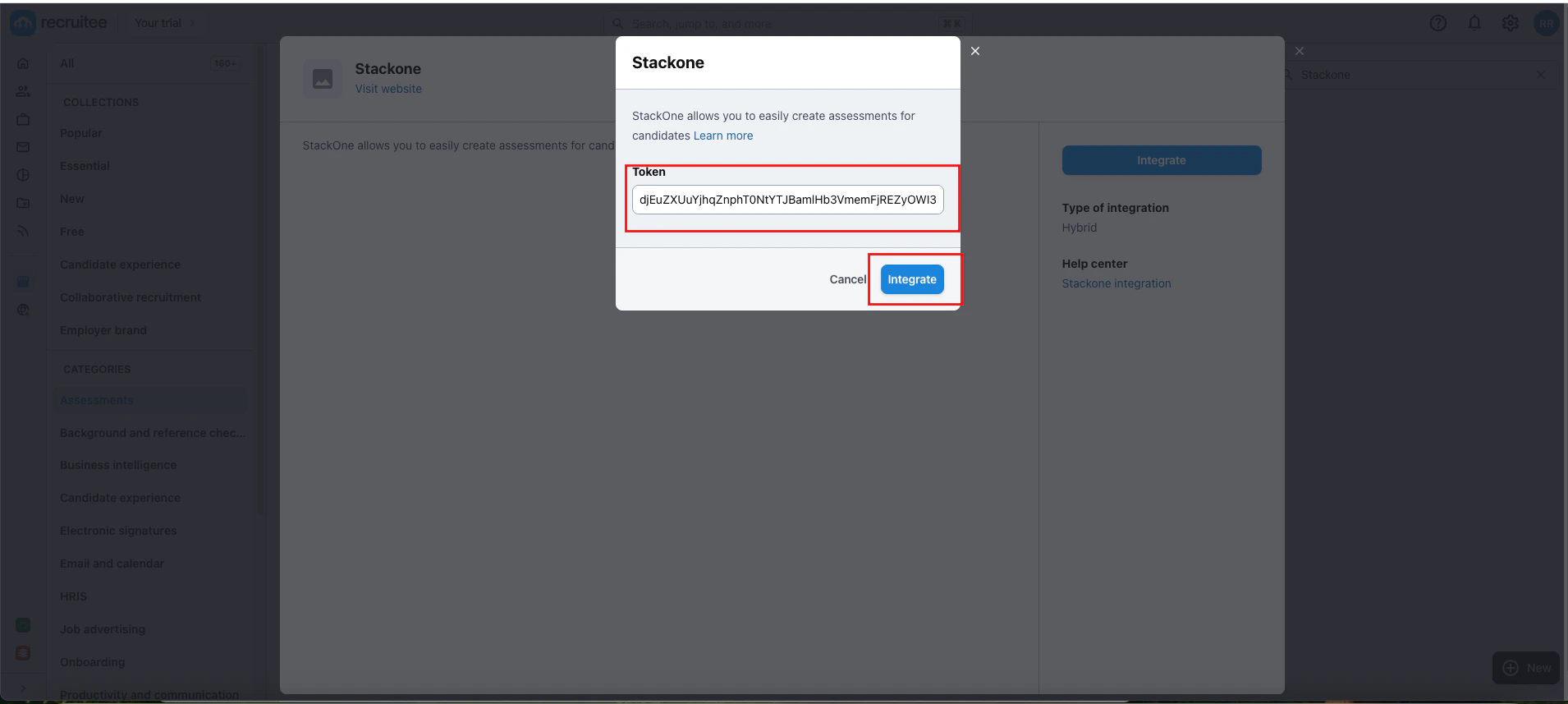This screenshot has width=1568, height=704.
Task: Cancel the Stackone token dialog
Action: click(847, 279)
